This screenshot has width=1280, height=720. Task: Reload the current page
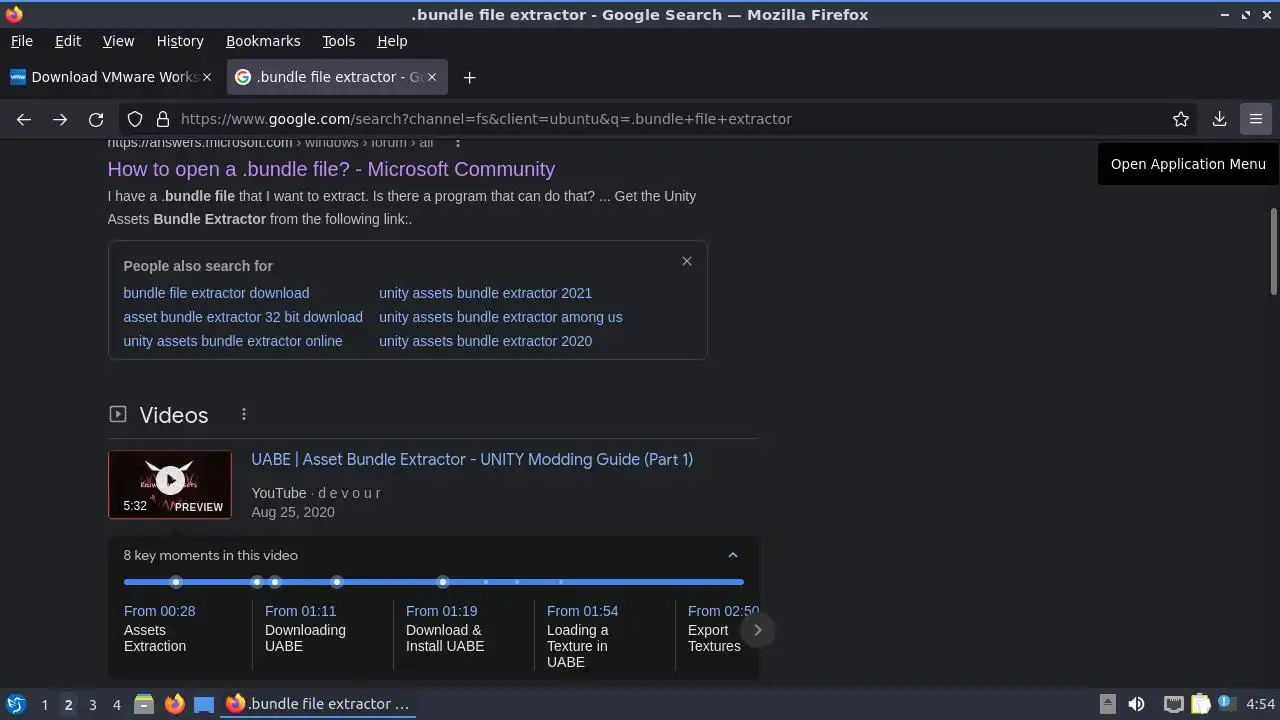click(96, 119)
